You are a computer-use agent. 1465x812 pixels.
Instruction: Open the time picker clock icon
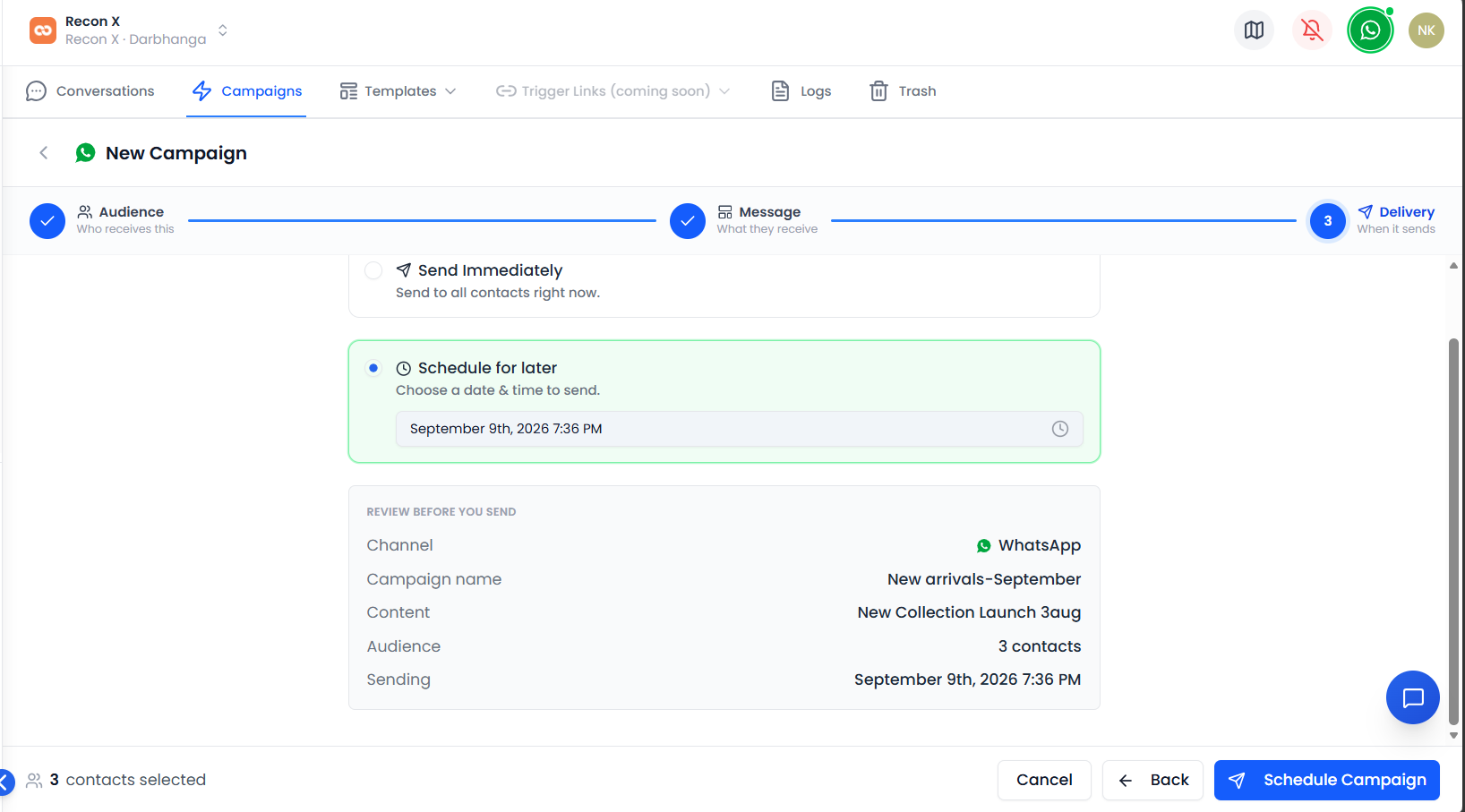(1060, 429)
